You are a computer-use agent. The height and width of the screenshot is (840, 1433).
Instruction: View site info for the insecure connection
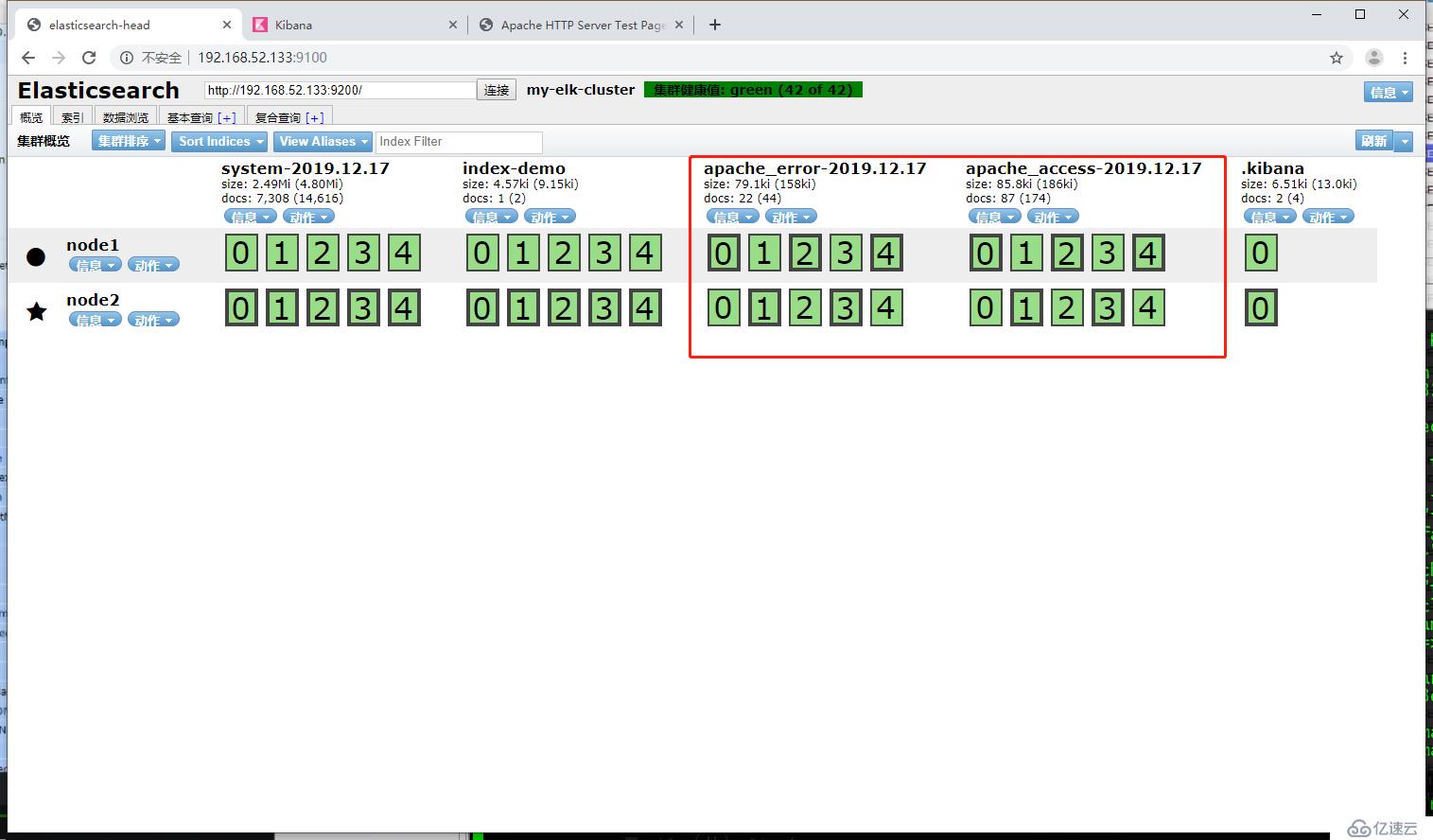coord(127,58)
